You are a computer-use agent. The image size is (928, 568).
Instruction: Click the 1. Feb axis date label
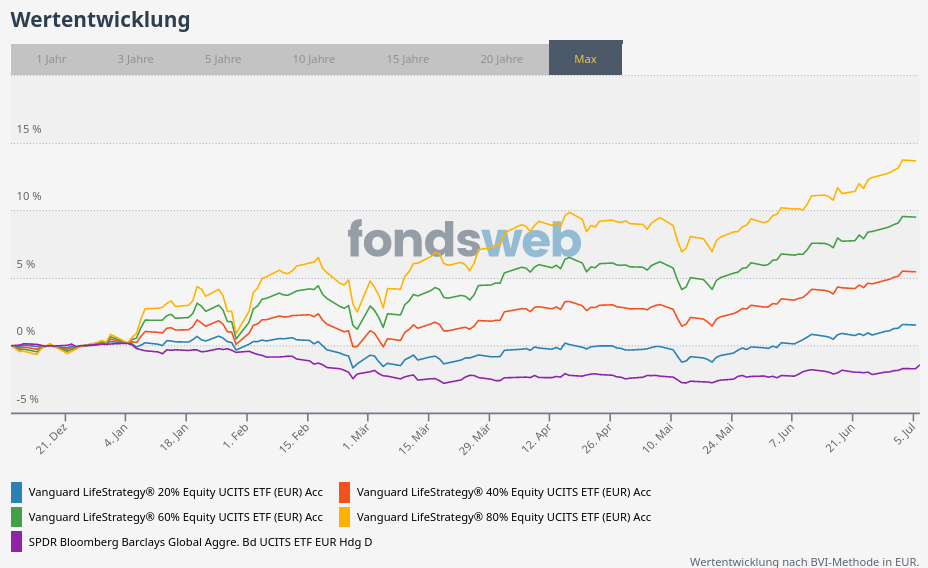pyautogui.click(x=236, y=435)
